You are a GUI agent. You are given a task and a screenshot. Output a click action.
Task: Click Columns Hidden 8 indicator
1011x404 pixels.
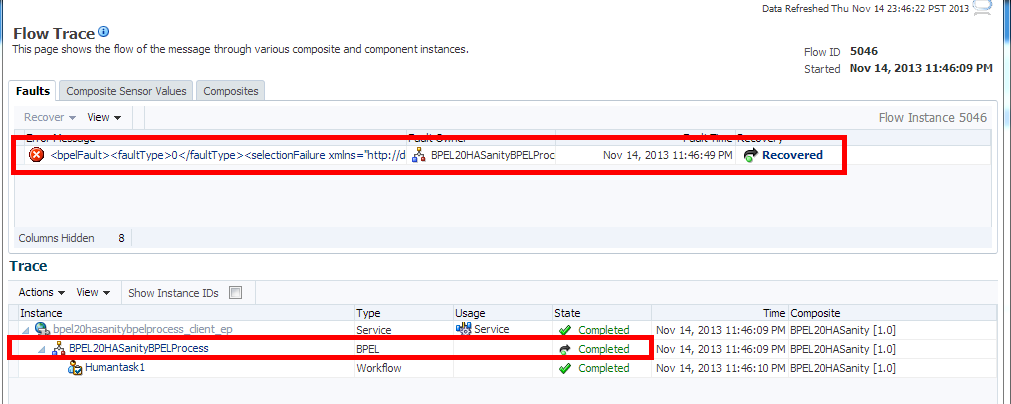pos(72,238)
